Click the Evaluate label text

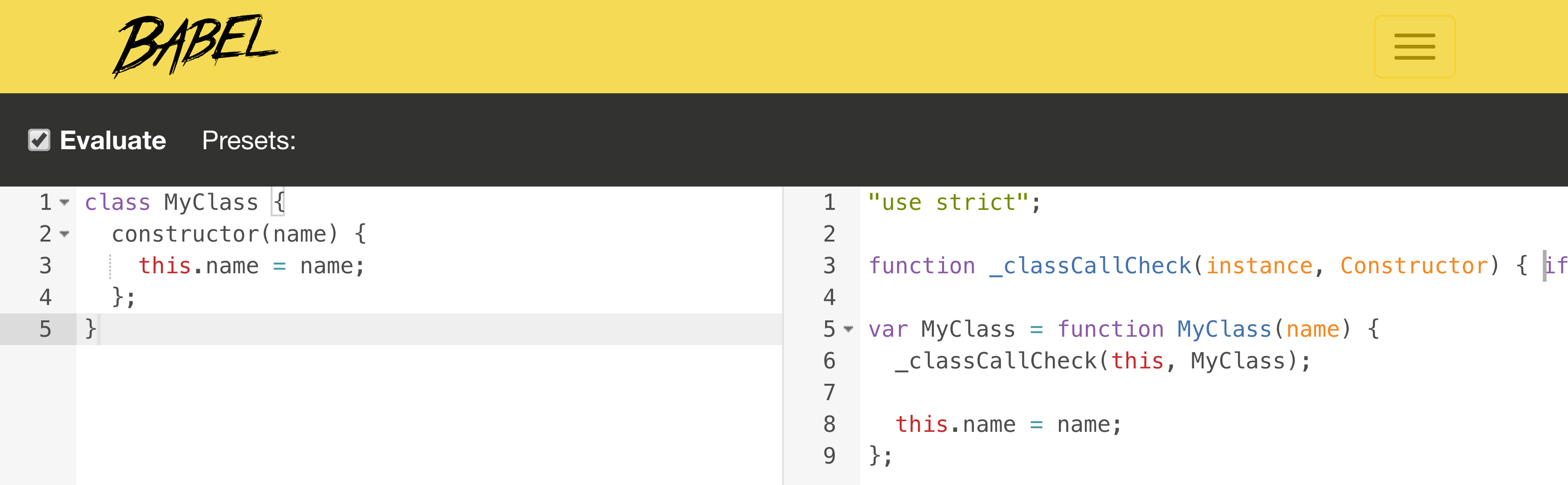click(x=112, y=140)
